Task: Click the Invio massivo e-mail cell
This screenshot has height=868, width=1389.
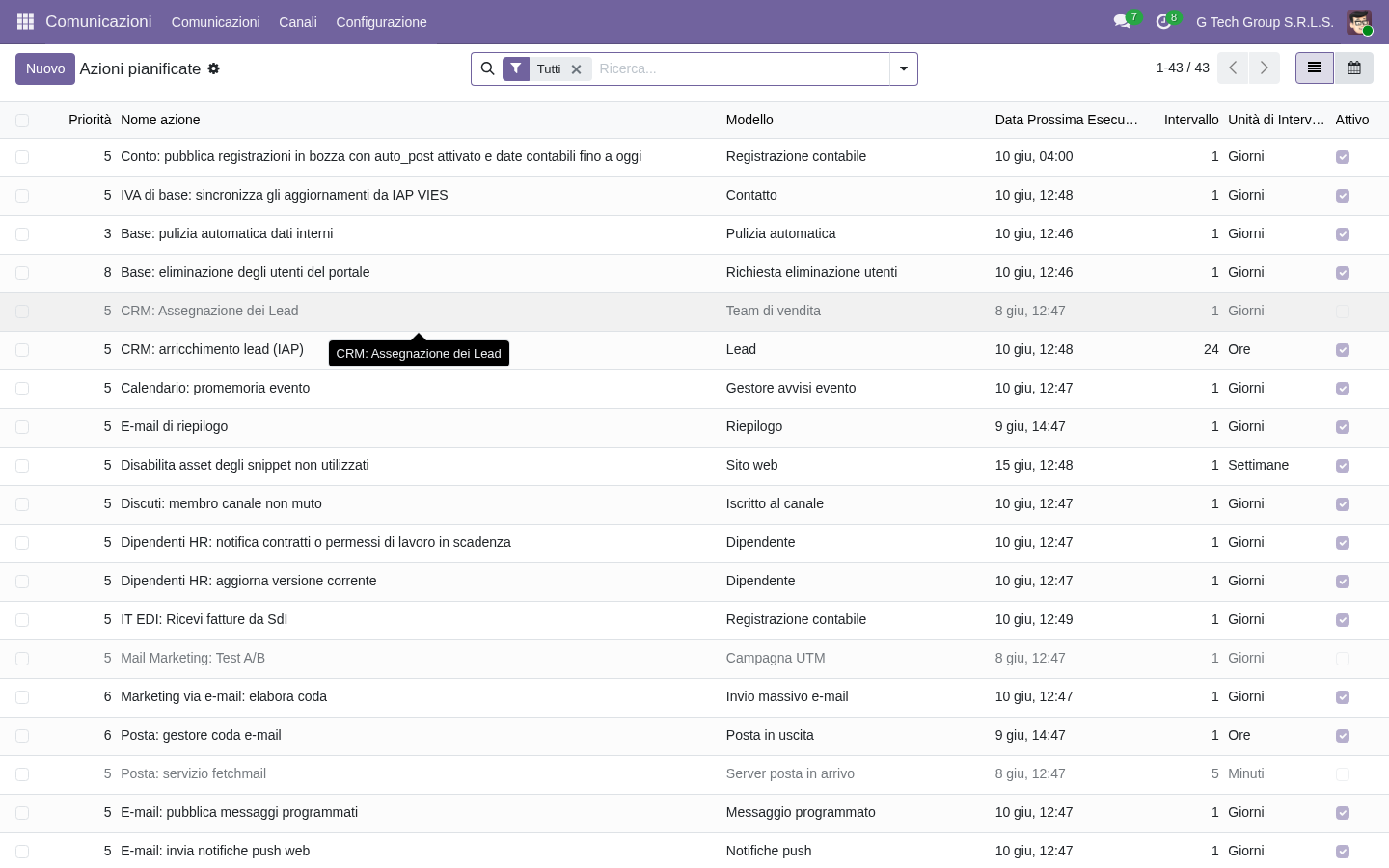Action: pos(787,696)
